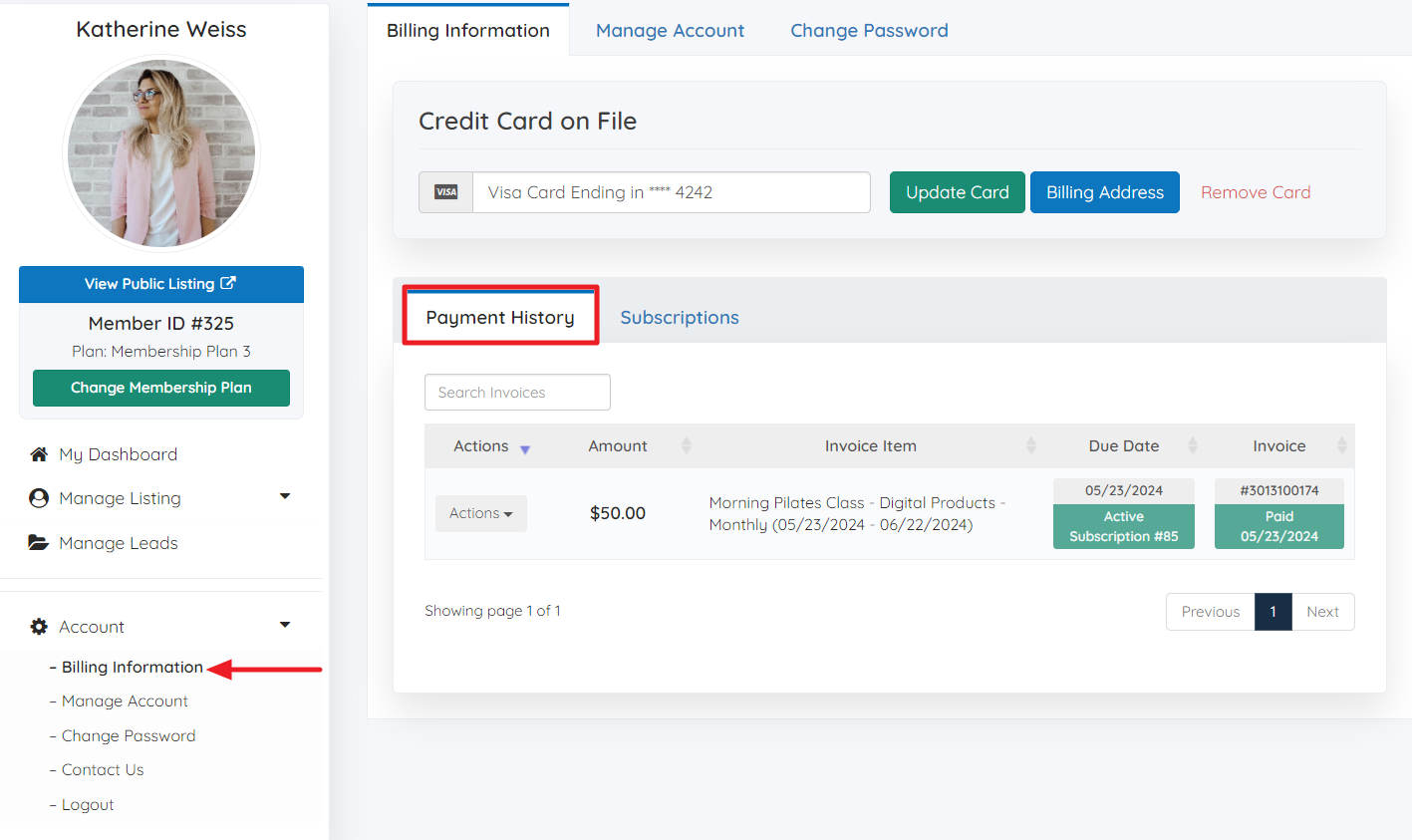Click the Billing Address button

pos(1105,192)
